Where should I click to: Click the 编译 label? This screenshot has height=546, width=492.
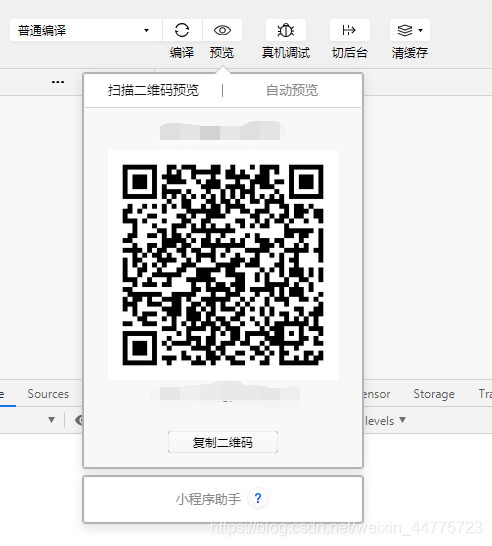(x=182, y=53)
